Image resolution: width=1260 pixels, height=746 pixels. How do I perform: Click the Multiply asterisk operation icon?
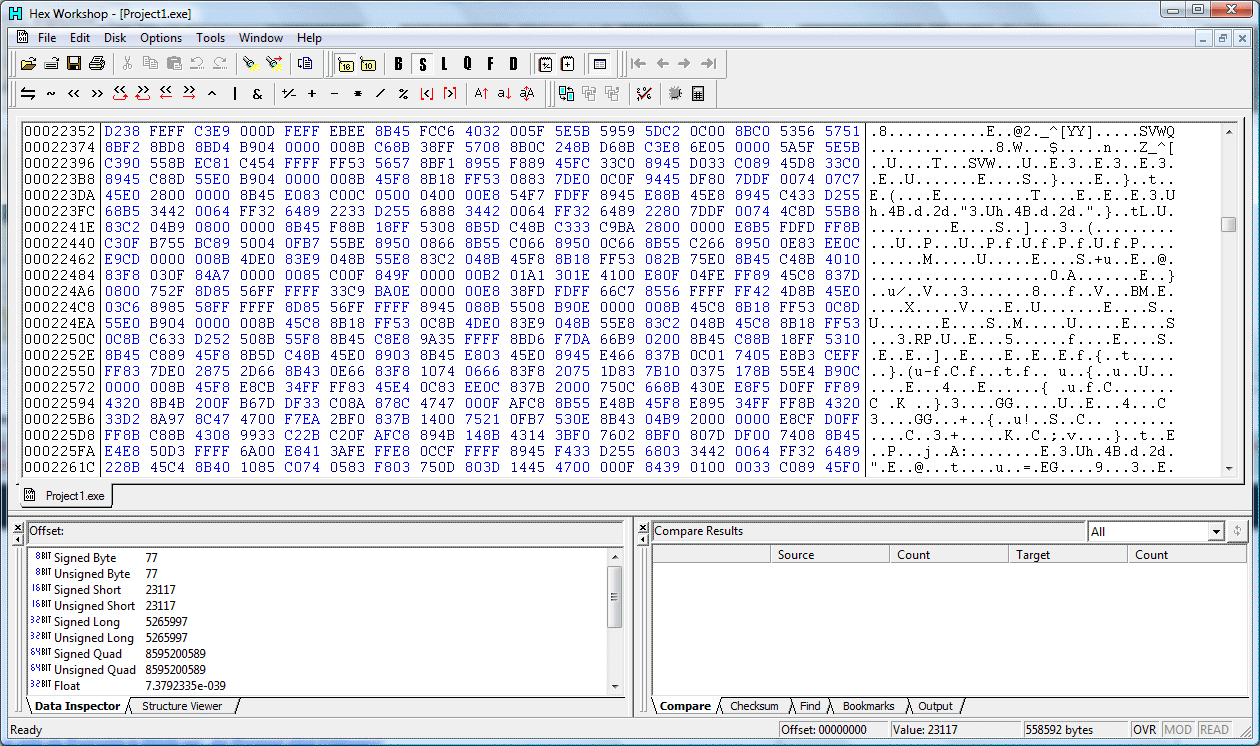click(x=358, y=93)
